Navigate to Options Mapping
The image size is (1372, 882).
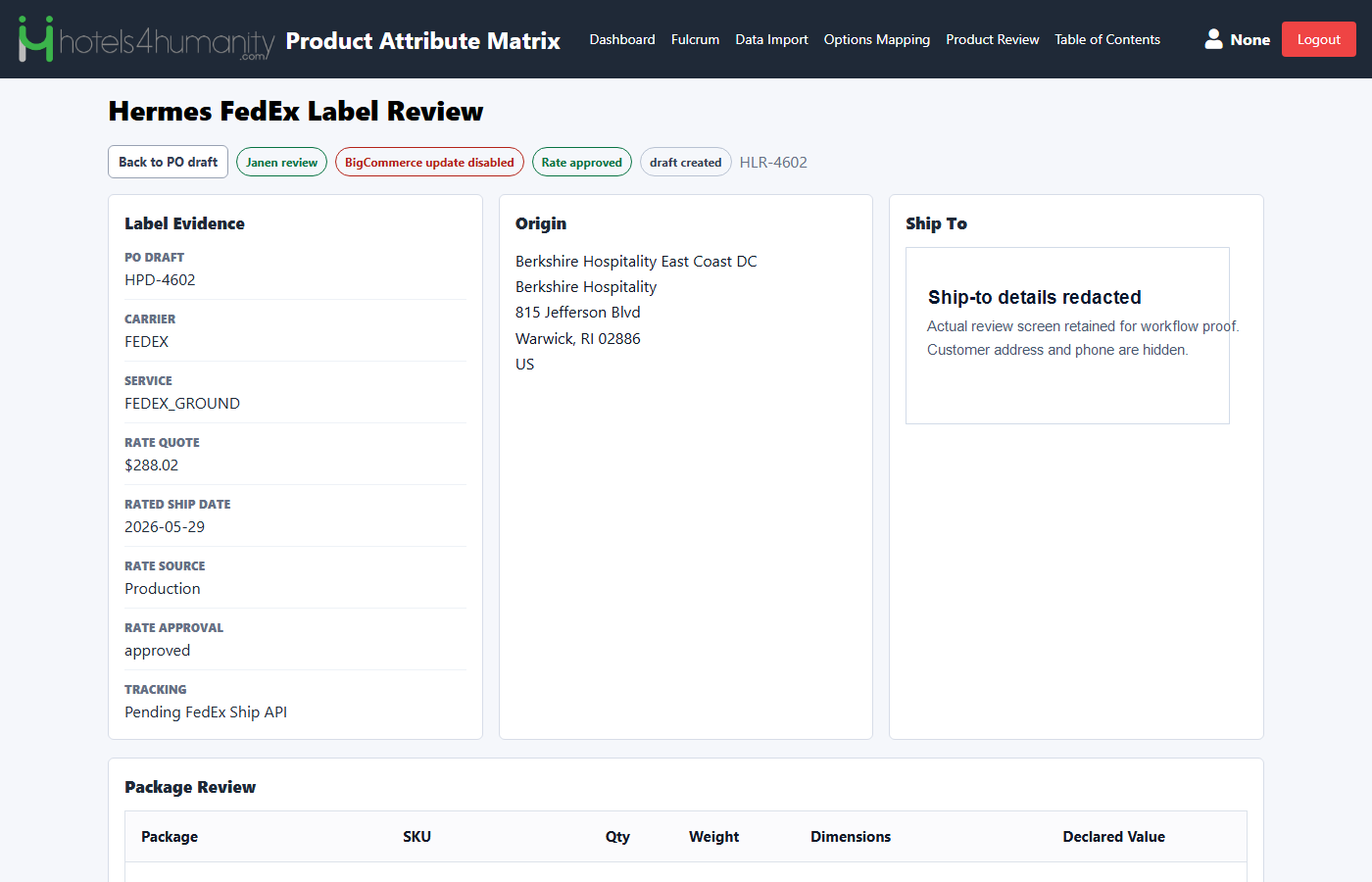pyautogui.click(x=877, y=39)
